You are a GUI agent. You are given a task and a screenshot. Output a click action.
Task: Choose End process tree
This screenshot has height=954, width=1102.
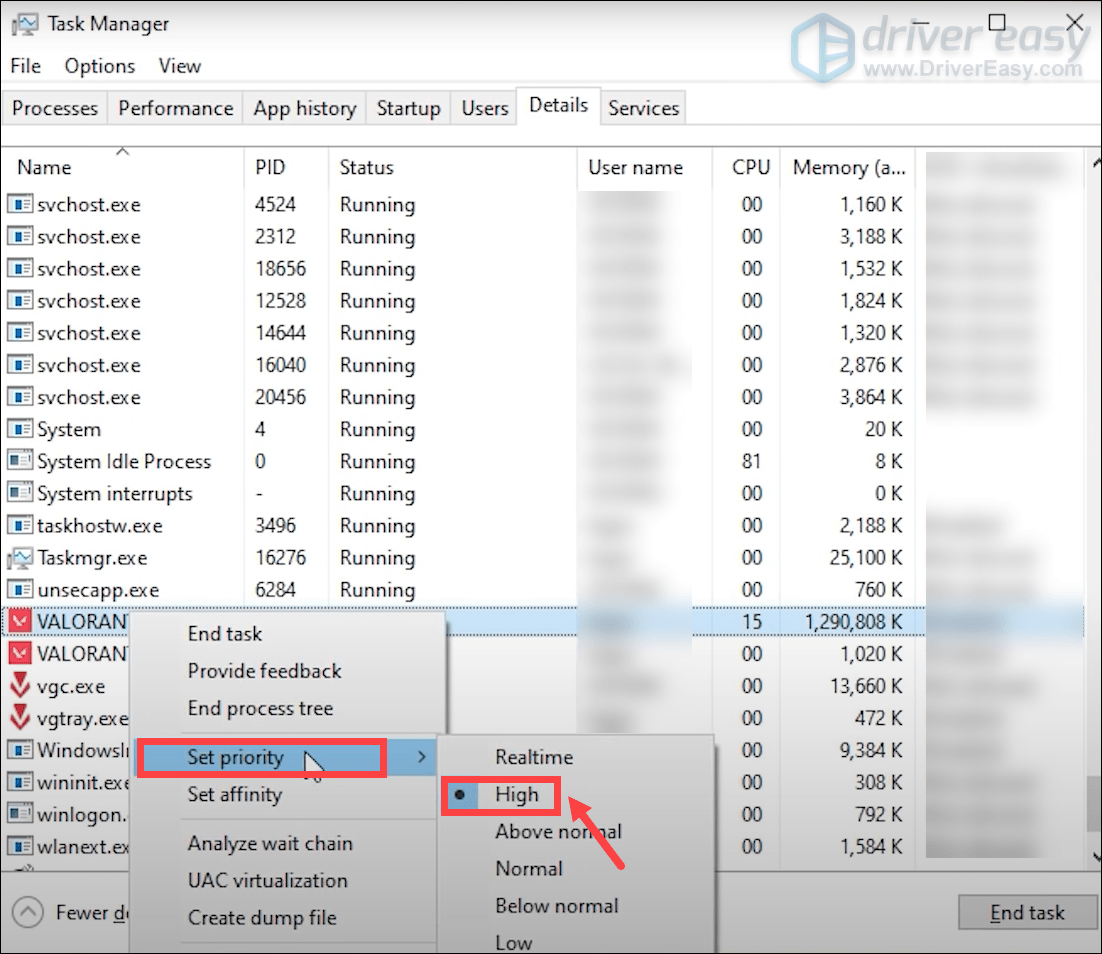point(260,709)
